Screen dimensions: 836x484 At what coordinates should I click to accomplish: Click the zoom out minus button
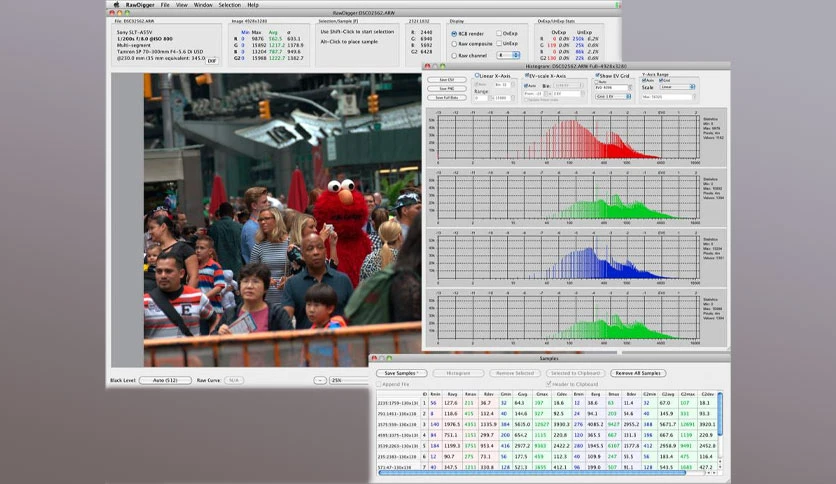pos(320,380)
